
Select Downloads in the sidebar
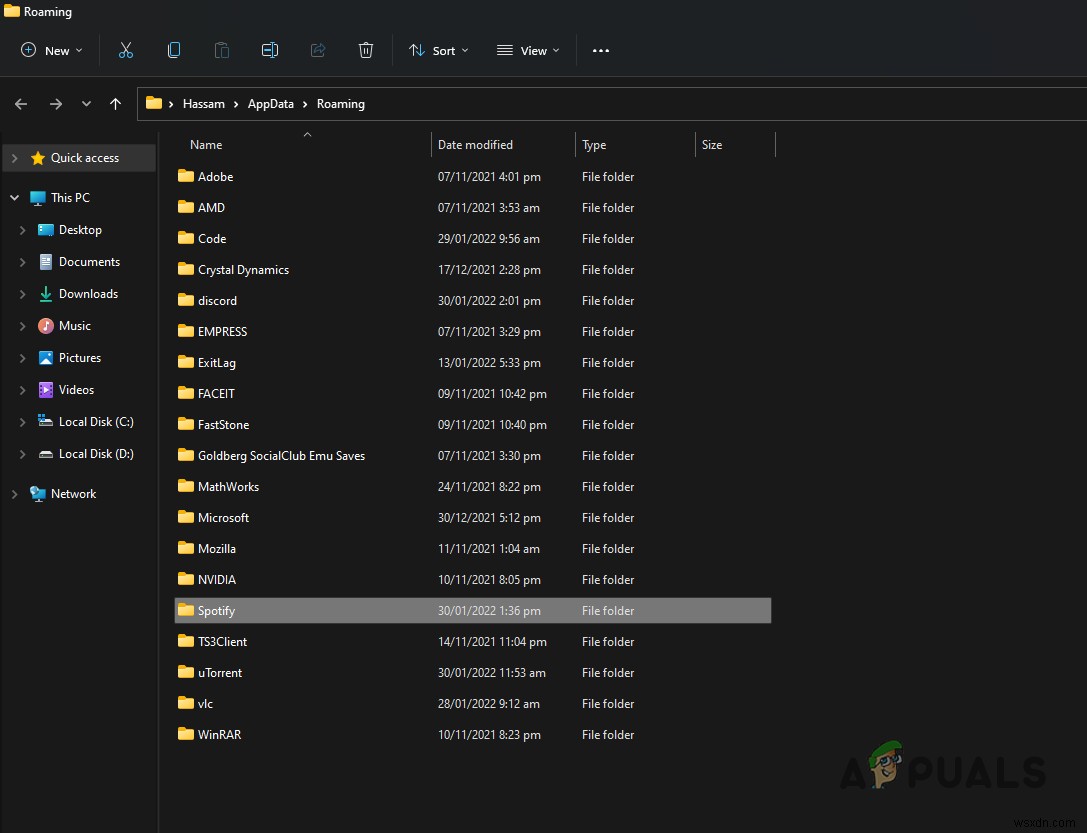[x=88, y=293]
